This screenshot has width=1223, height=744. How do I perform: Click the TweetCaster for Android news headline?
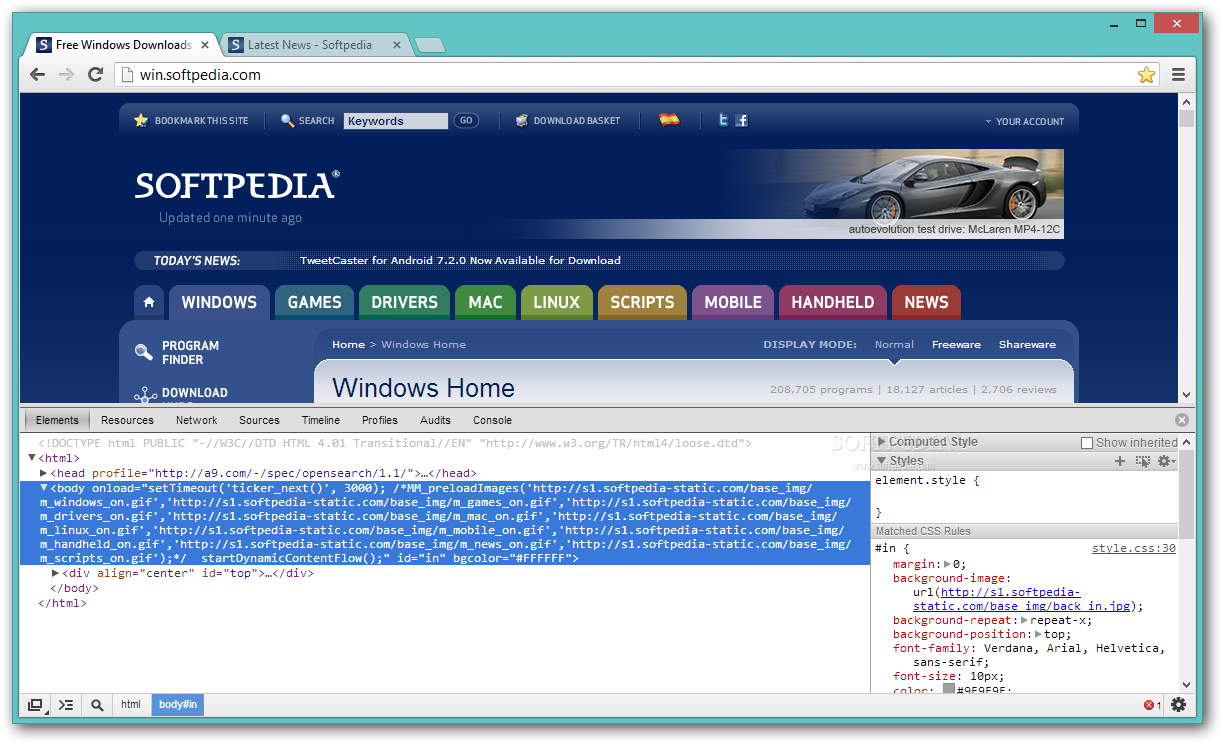pyautogui.click(x=460, y=260)
